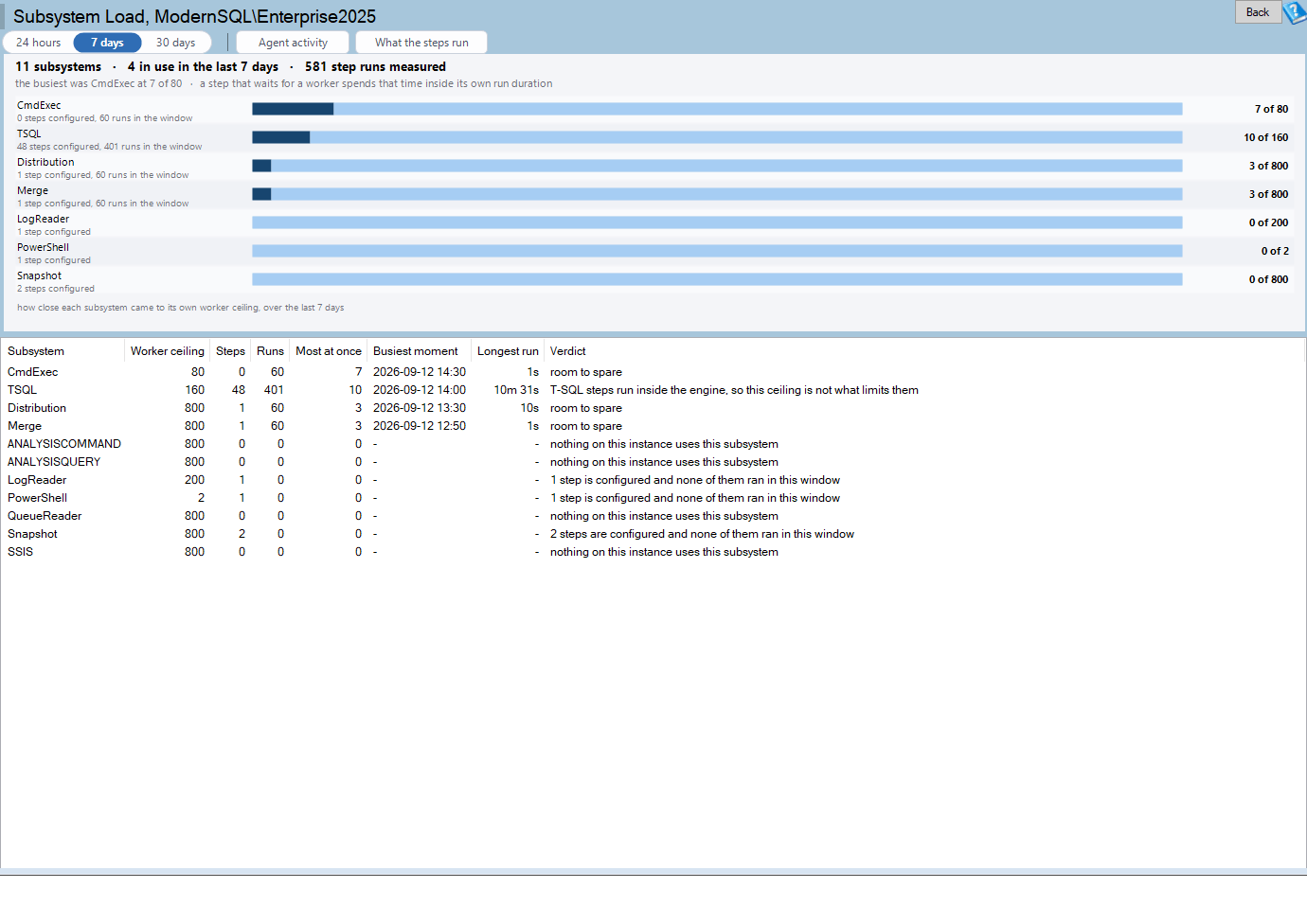The width and height of the screenshot is (1307, 924).
Task: Click the Snapshot chart label
Action: pyautogui.click(x=39, y=275)
